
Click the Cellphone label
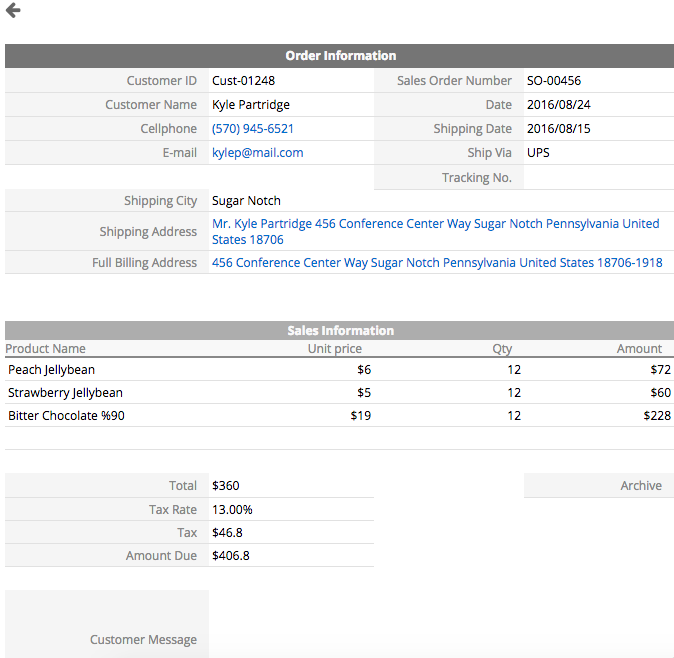pos(168,129)
